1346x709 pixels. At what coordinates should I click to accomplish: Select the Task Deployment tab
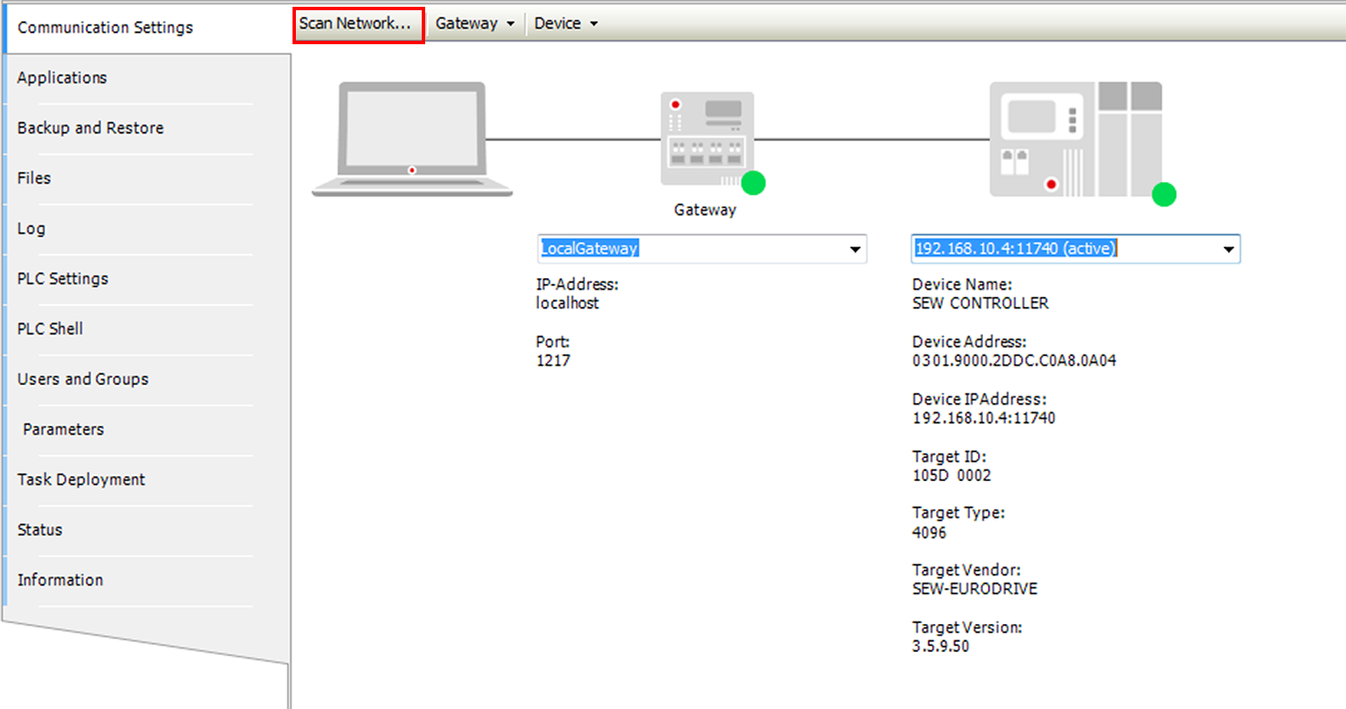(81, 480)
